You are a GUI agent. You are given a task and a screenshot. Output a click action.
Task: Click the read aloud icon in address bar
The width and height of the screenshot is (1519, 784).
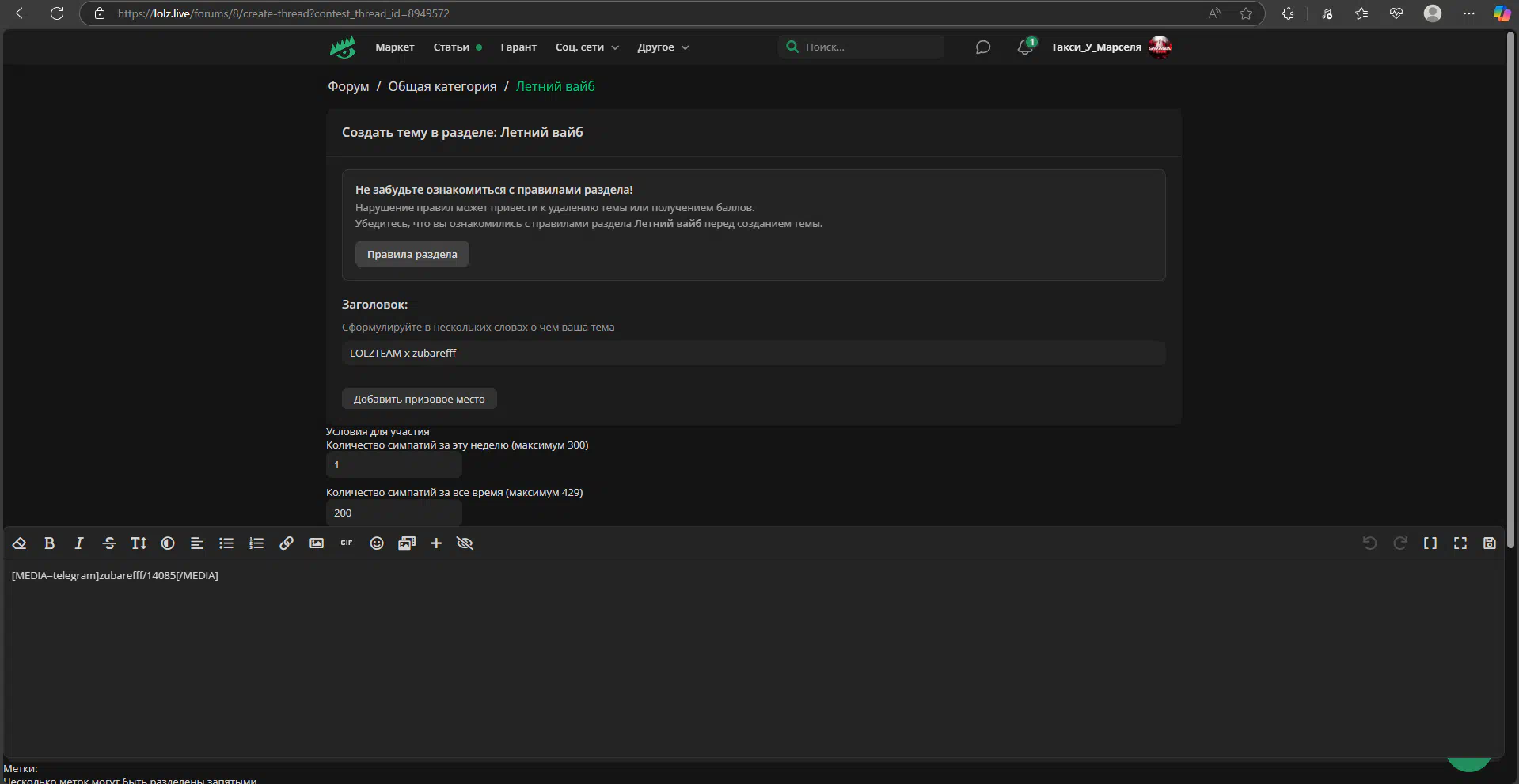pos(1214,13)
